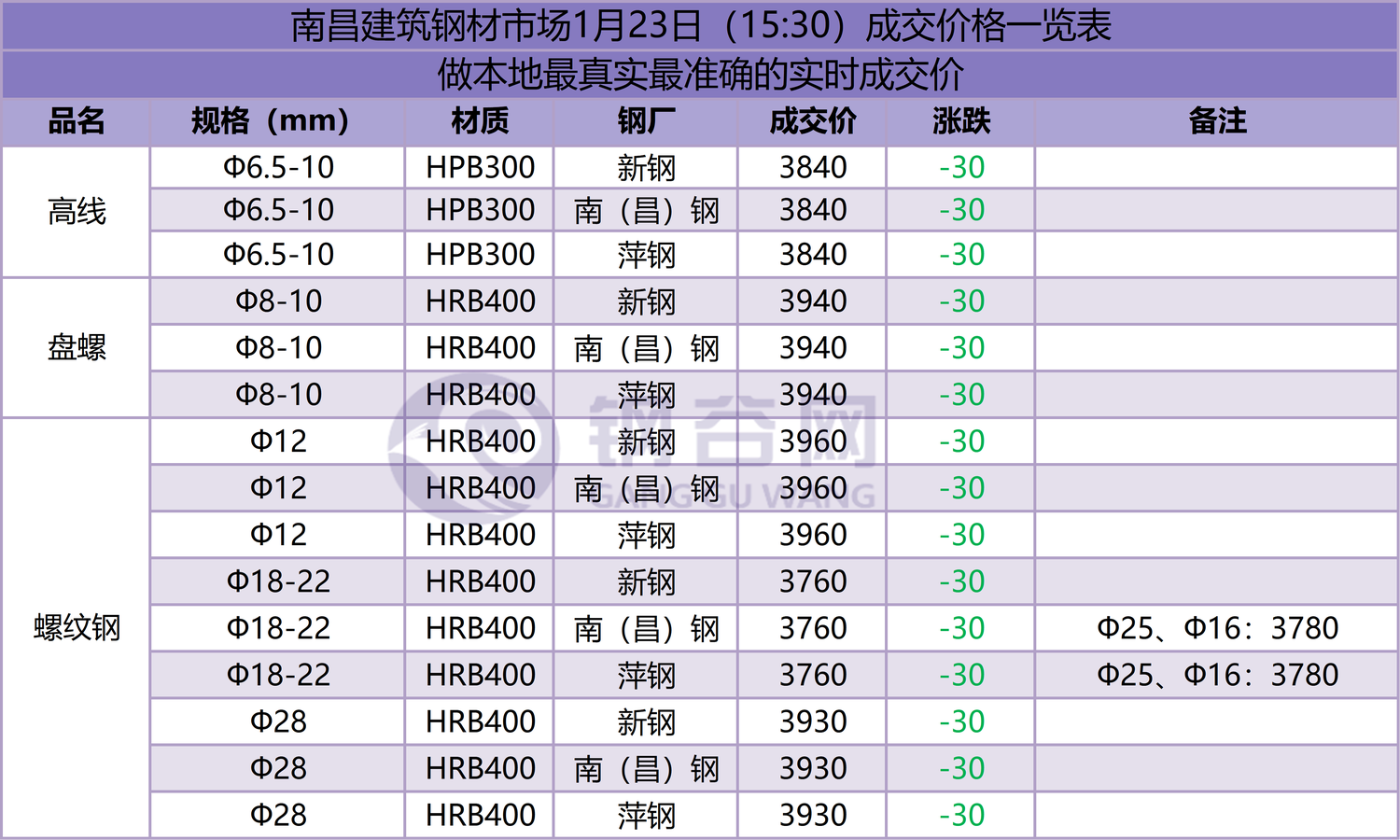Click price 3960 in the 萍钢 Φ12 row
Screen dimensions: 1400x840
click(813, 535)
